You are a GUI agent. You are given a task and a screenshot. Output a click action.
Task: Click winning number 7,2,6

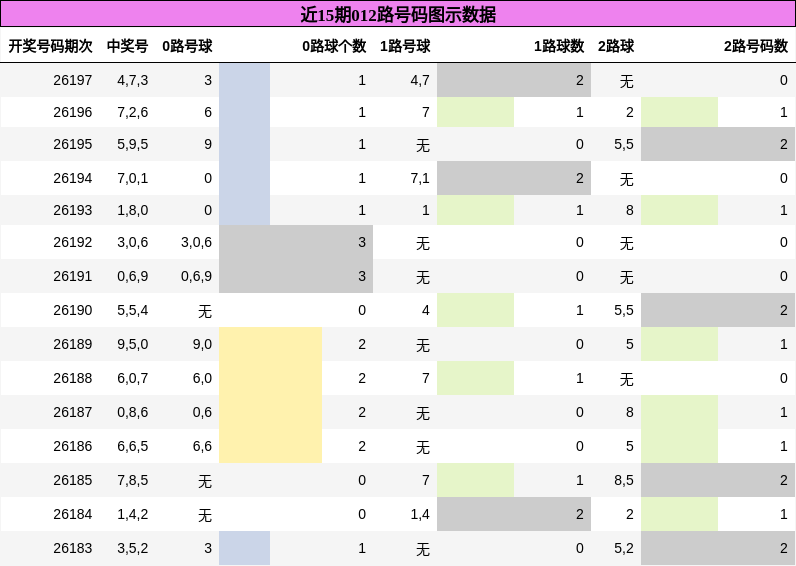click(x=132, y=112)
